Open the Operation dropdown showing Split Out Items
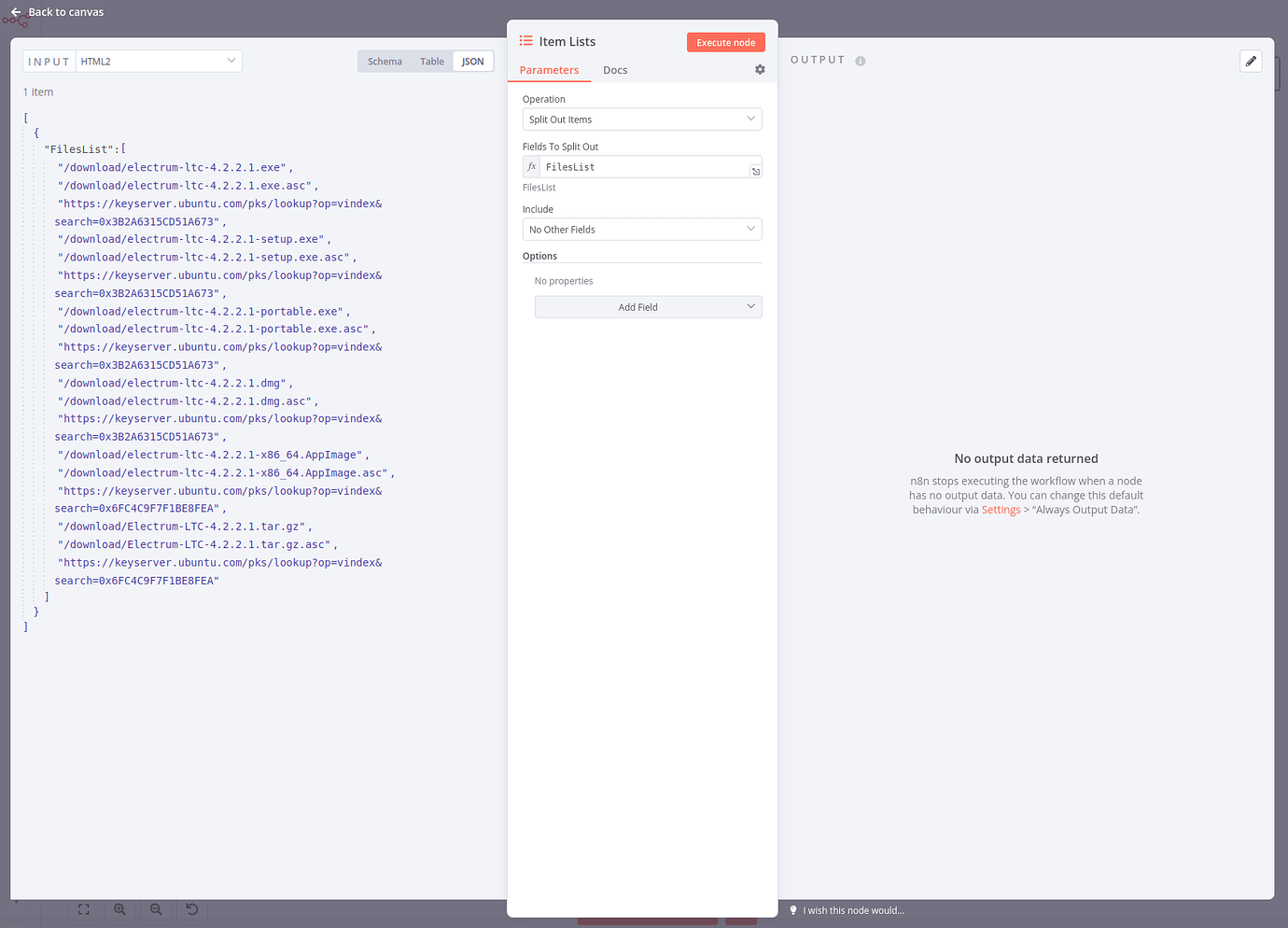 (x=642, y=120)
